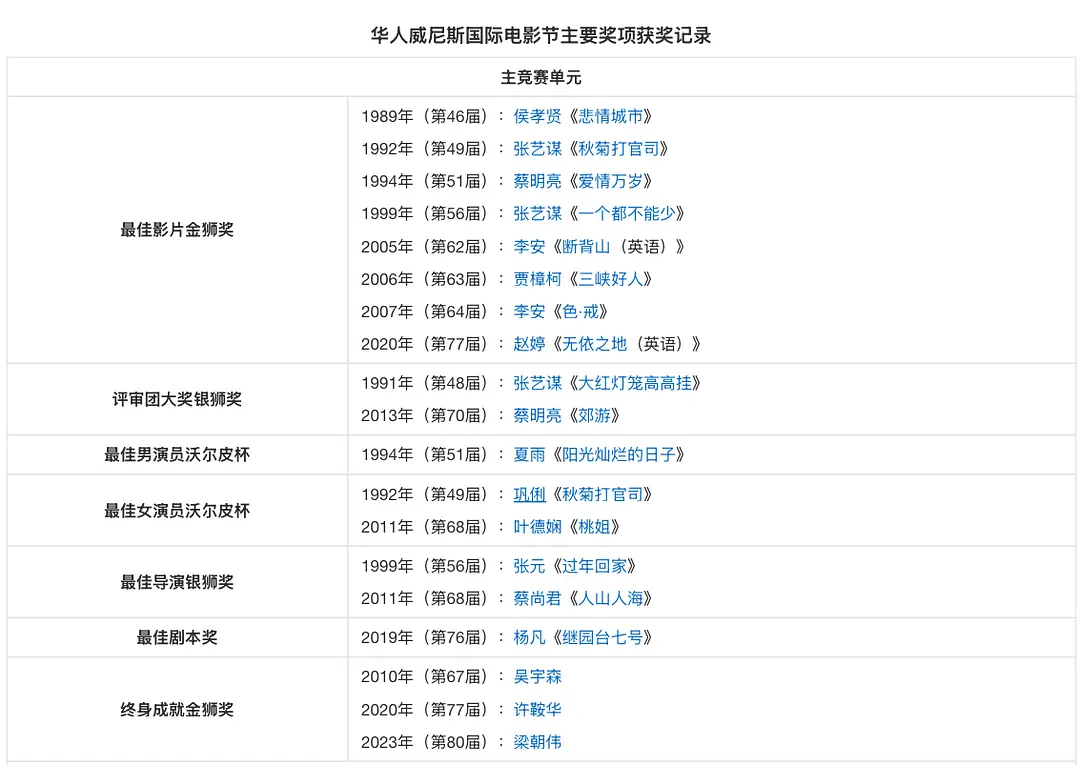Image resolution: width=1080 pixels, height=765 pixels.
Task: Open the film link 《一个都不能少》
Action: click(x=627, y=213)
